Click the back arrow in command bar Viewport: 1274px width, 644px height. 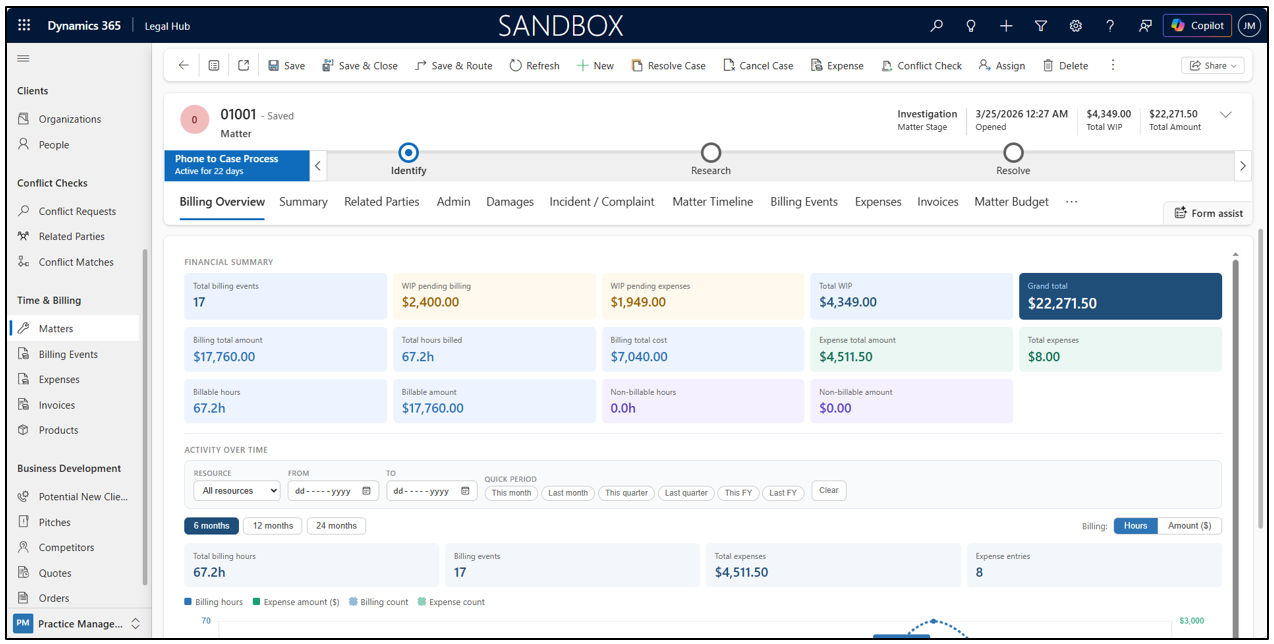(183, 65)
